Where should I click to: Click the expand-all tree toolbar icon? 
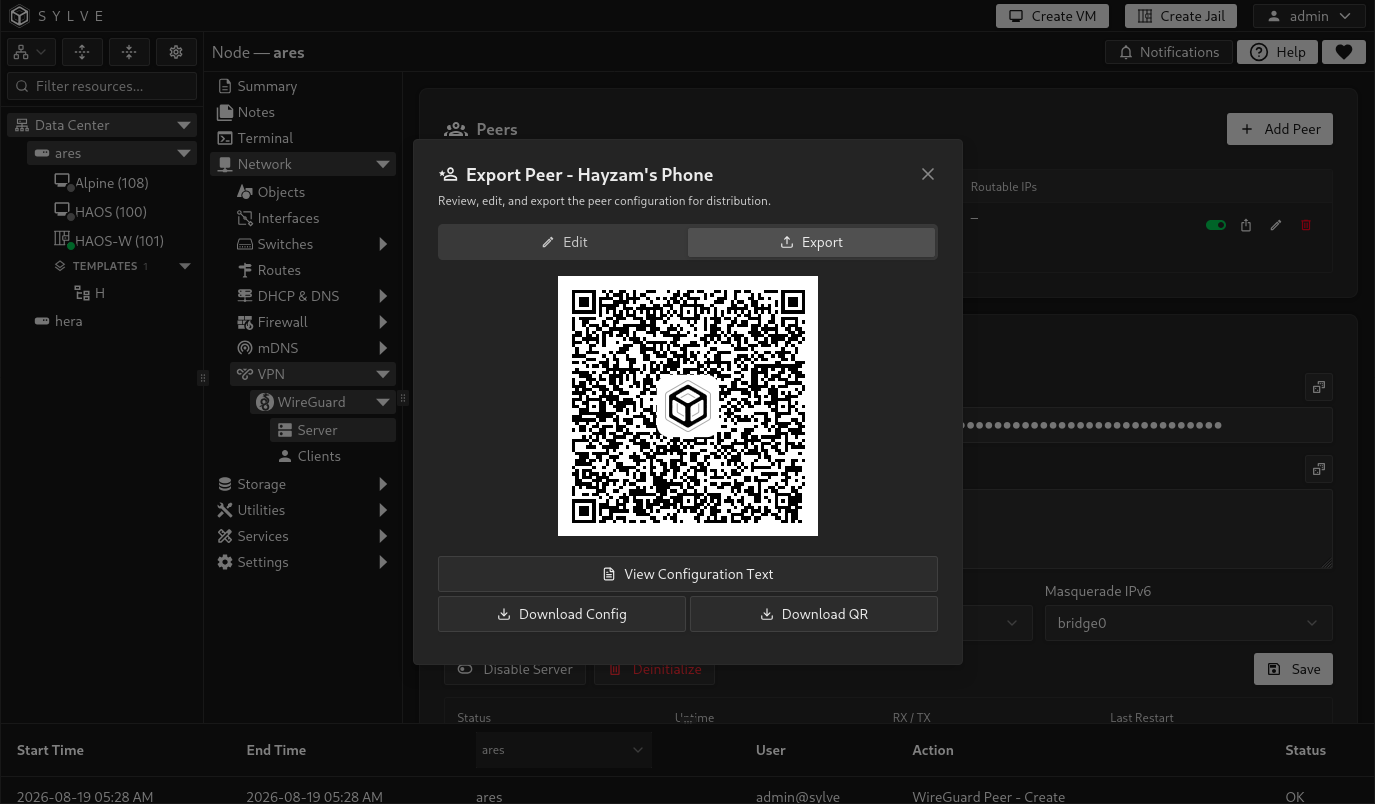point(82,52)
